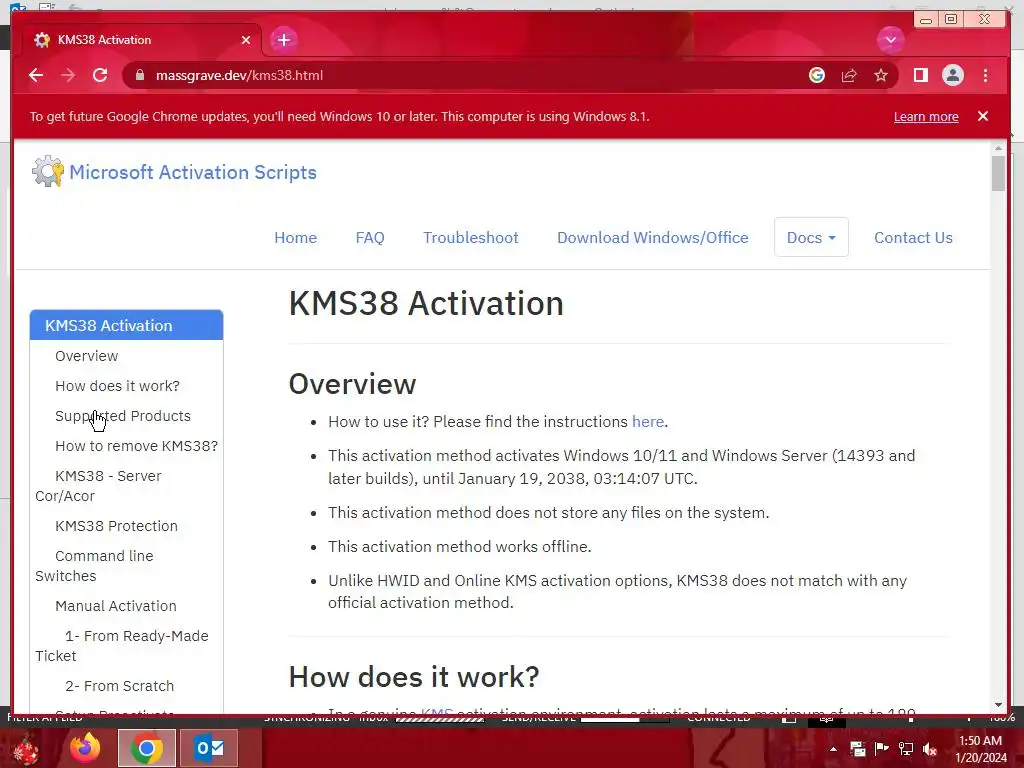Go back to the previous page
1024x768 pixels.
36,75
